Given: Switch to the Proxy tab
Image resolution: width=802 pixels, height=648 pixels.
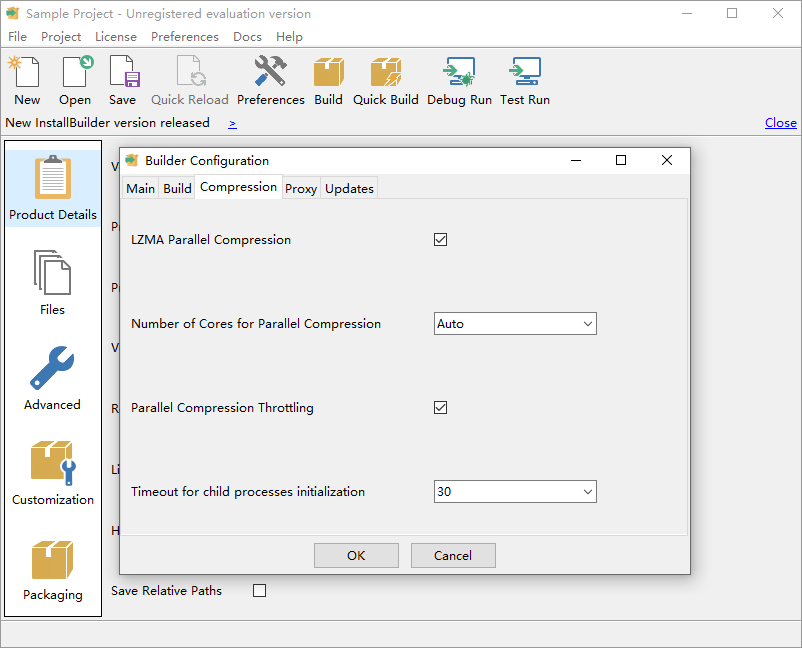Looking at the screenshot, I should click(301, 189).
